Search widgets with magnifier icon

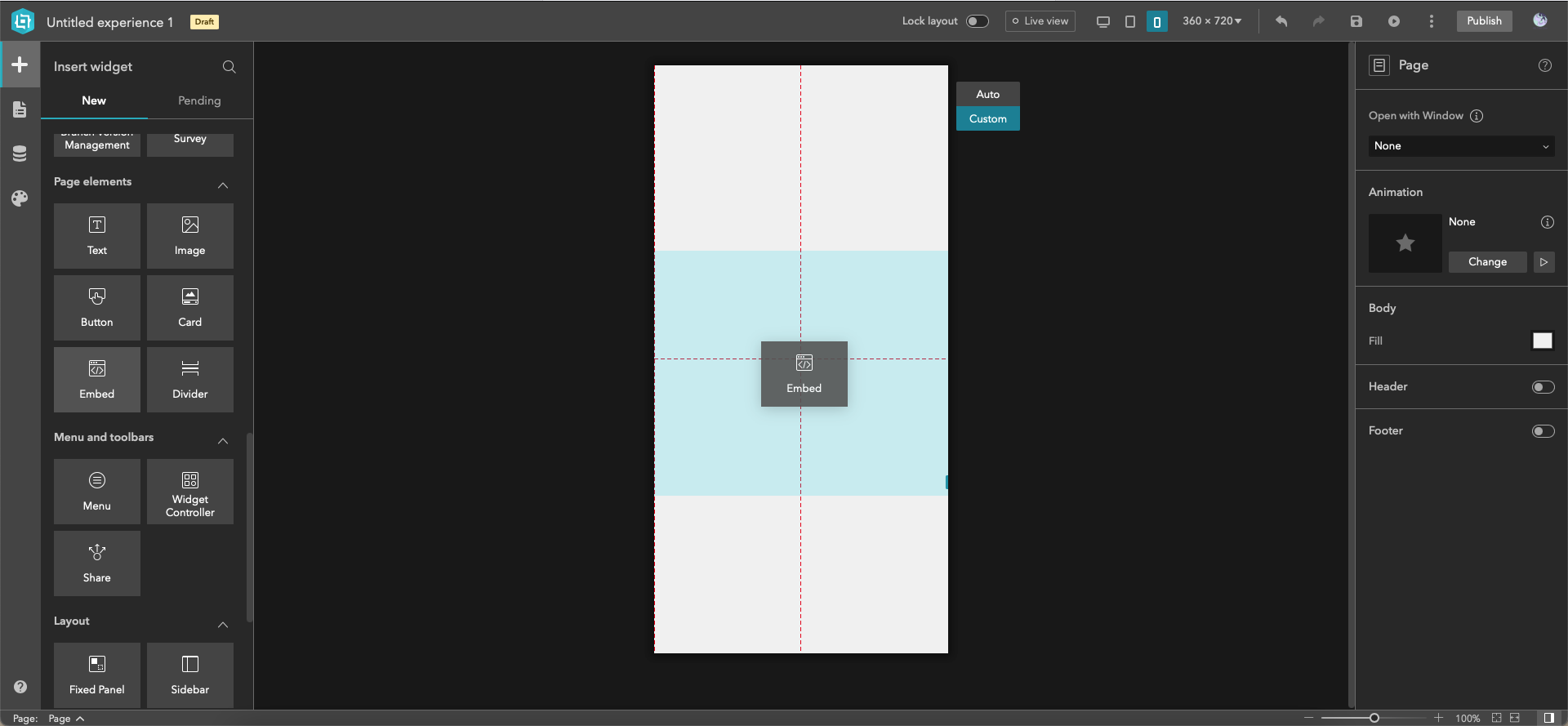229,67
